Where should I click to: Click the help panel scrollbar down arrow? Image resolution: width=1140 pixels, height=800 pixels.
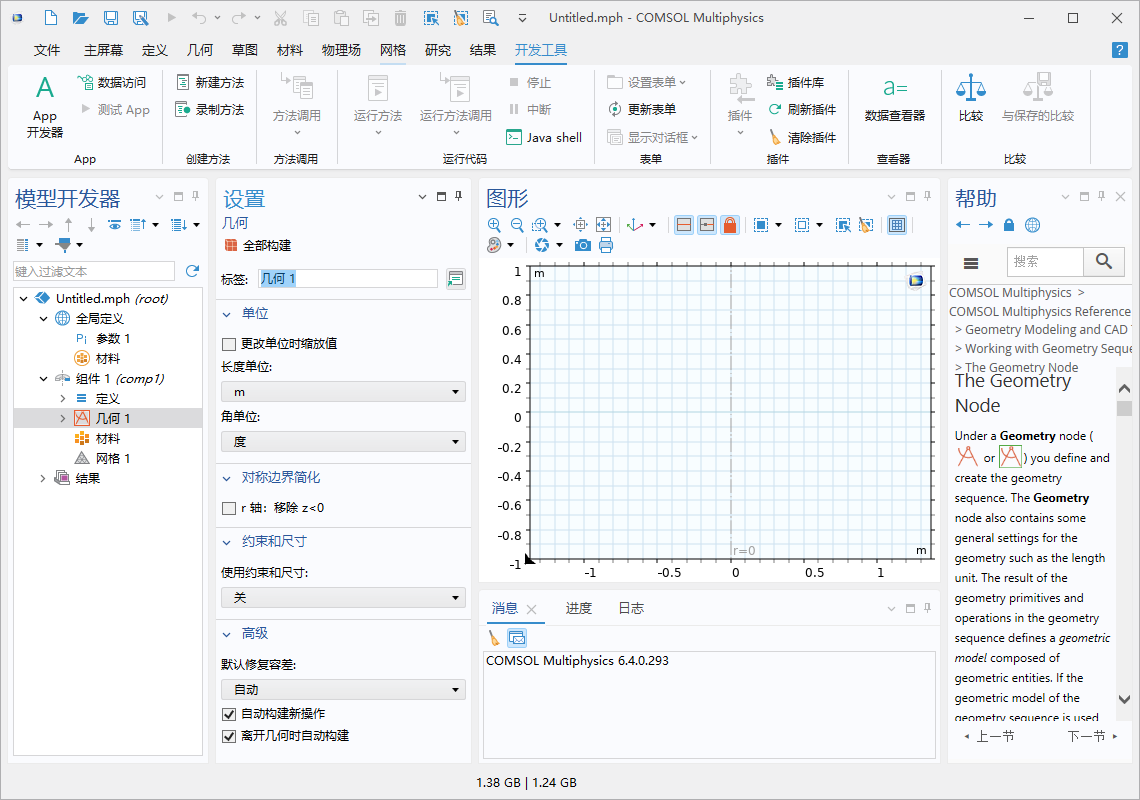pos(1124,699)
